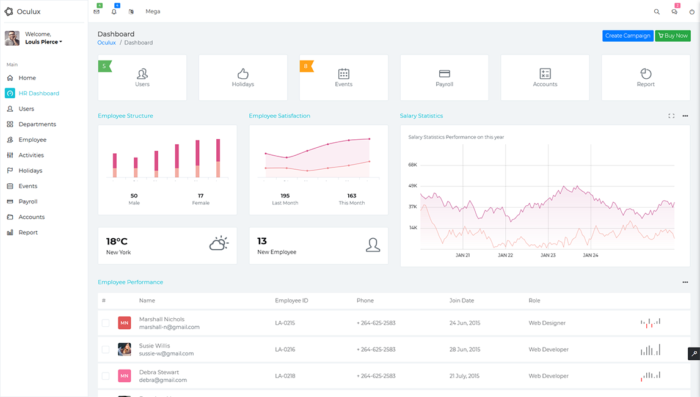Expand Salary Statistics to fullscreen
This screenshot has width=700, height=397.
tap(671, 116)
